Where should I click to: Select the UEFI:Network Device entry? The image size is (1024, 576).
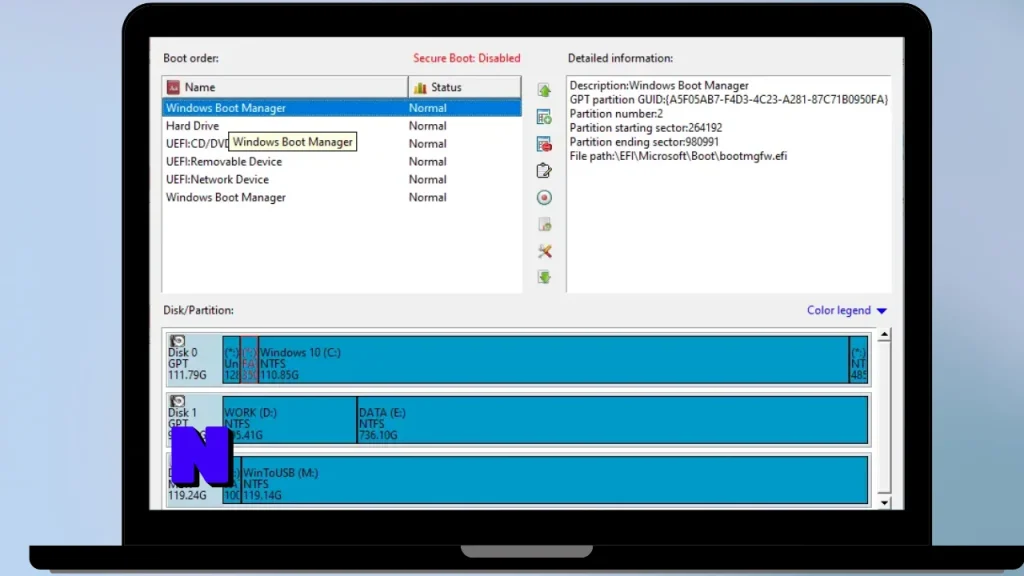click(x=342, y=179)
